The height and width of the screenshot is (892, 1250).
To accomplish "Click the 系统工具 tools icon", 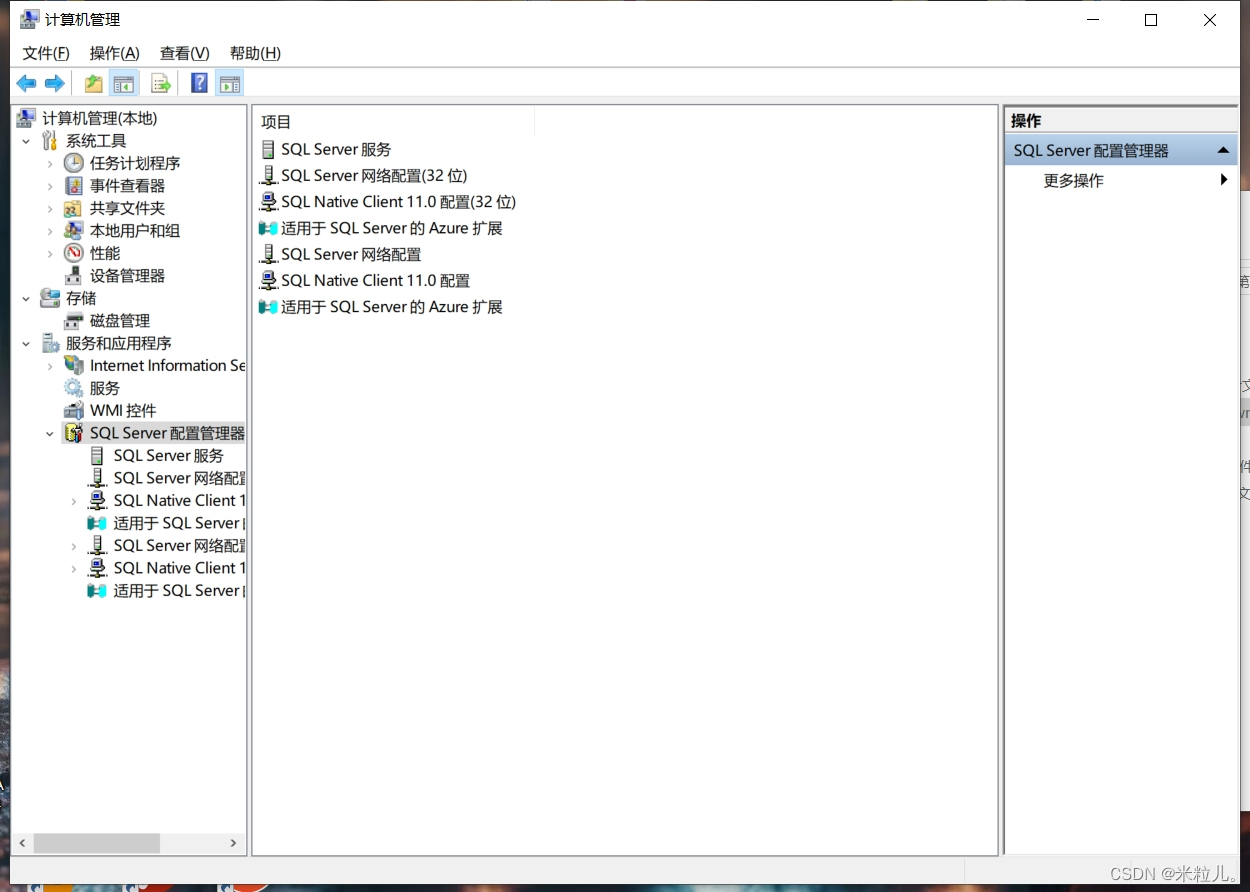I will point(50,141).
